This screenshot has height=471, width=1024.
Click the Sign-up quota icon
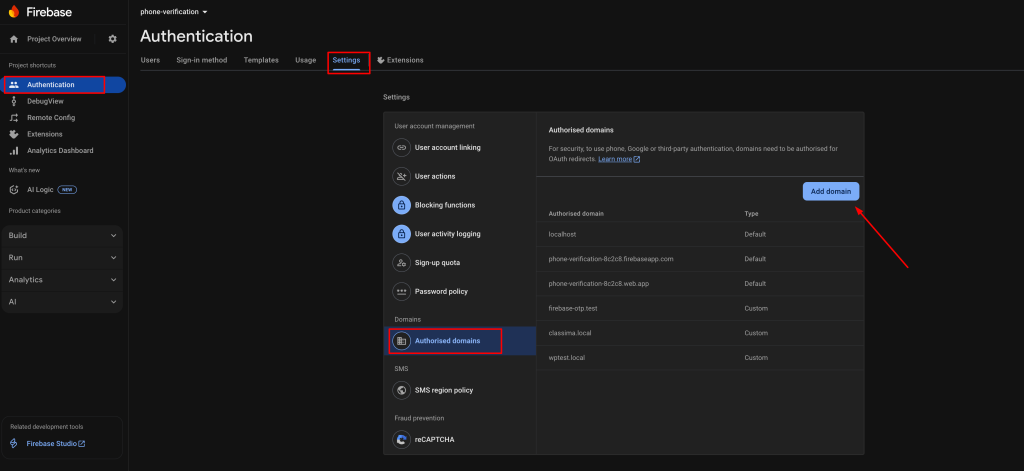pyautogui.click(x=401, y=263)
